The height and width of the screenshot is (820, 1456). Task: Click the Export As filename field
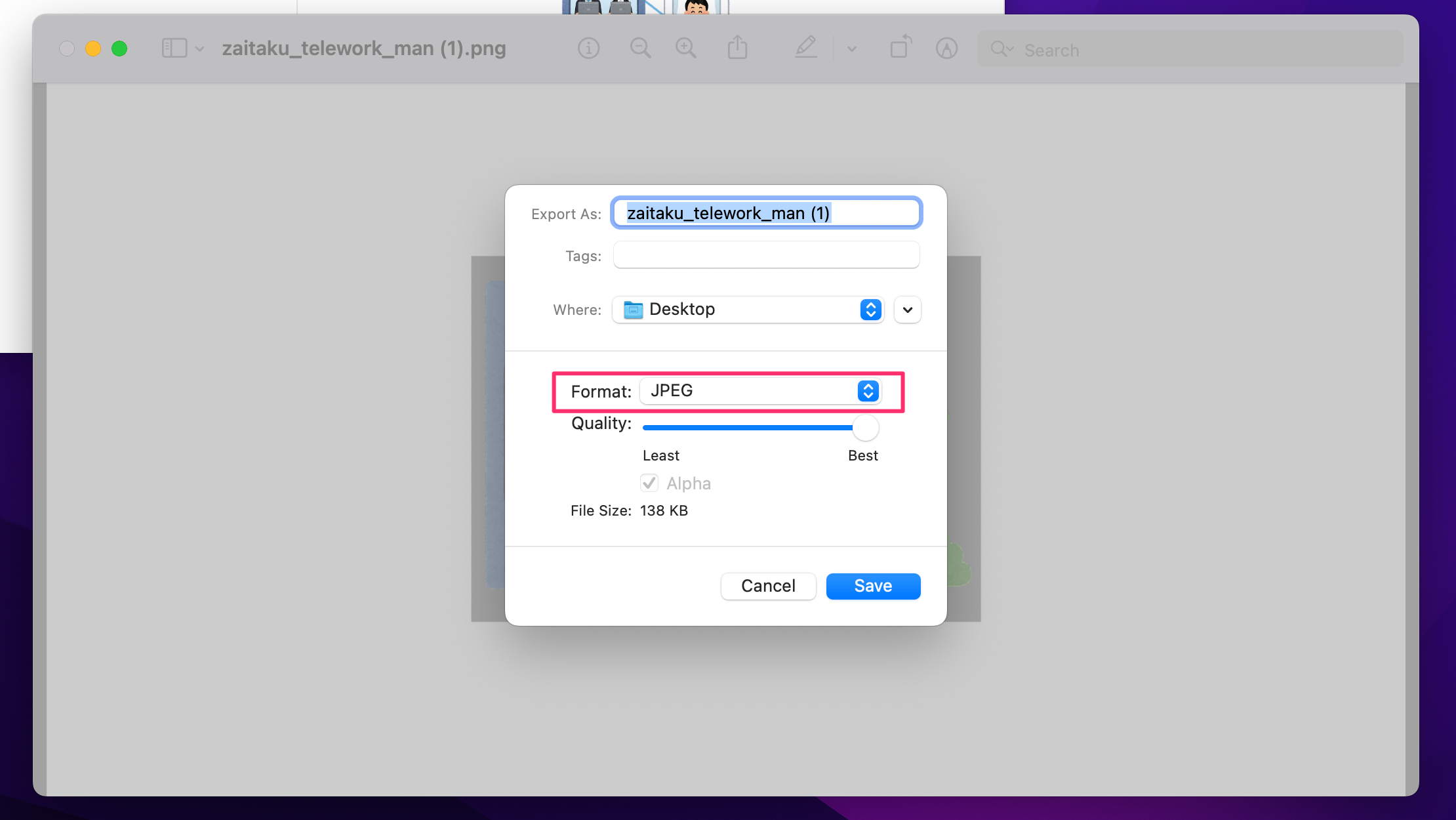[x=767, y=213]
